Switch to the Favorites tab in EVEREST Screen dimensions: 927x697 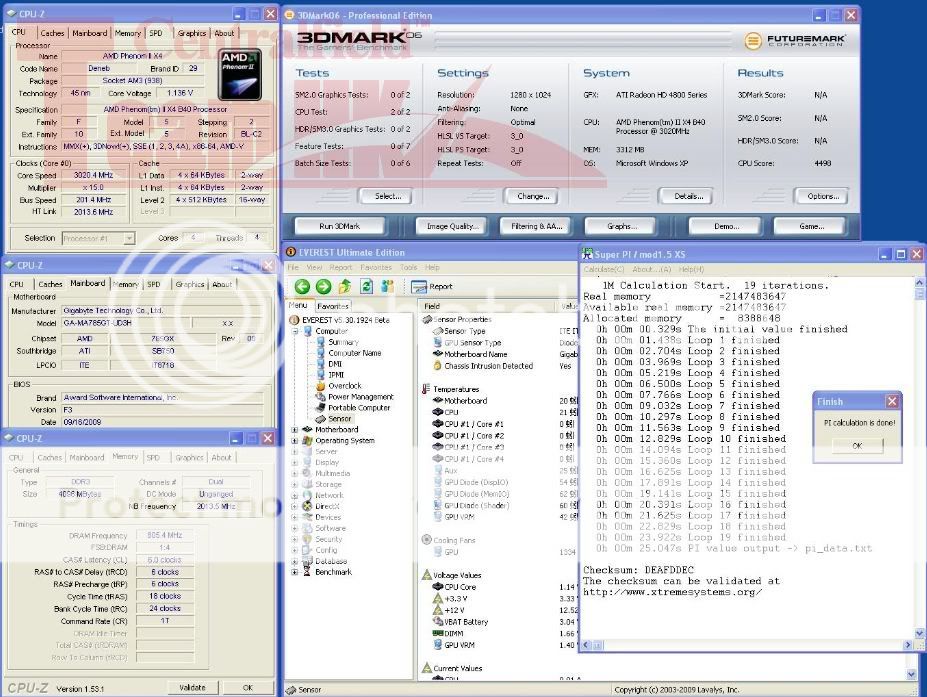click(x=333, y=306)
